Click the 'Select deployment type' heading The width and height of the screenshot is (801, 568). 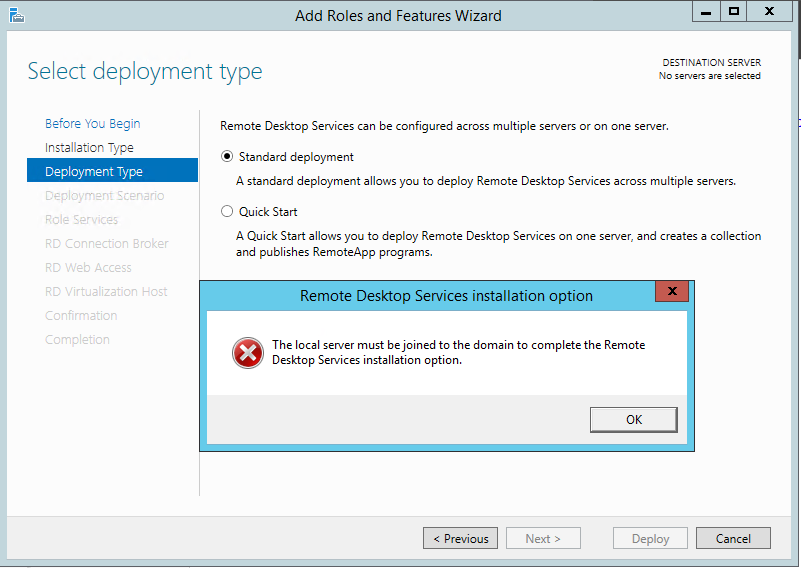[145, 71]
